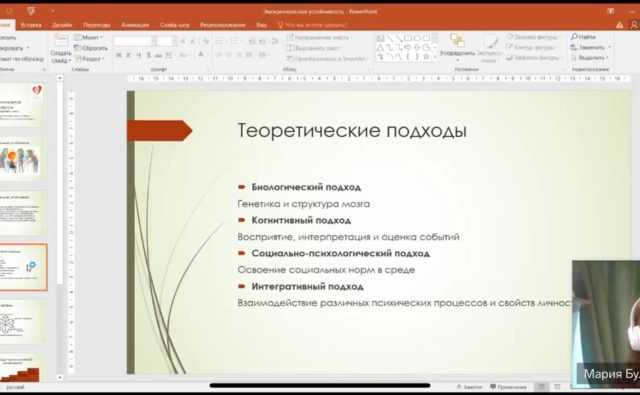Toggle italic К formatting

(129, 55)
